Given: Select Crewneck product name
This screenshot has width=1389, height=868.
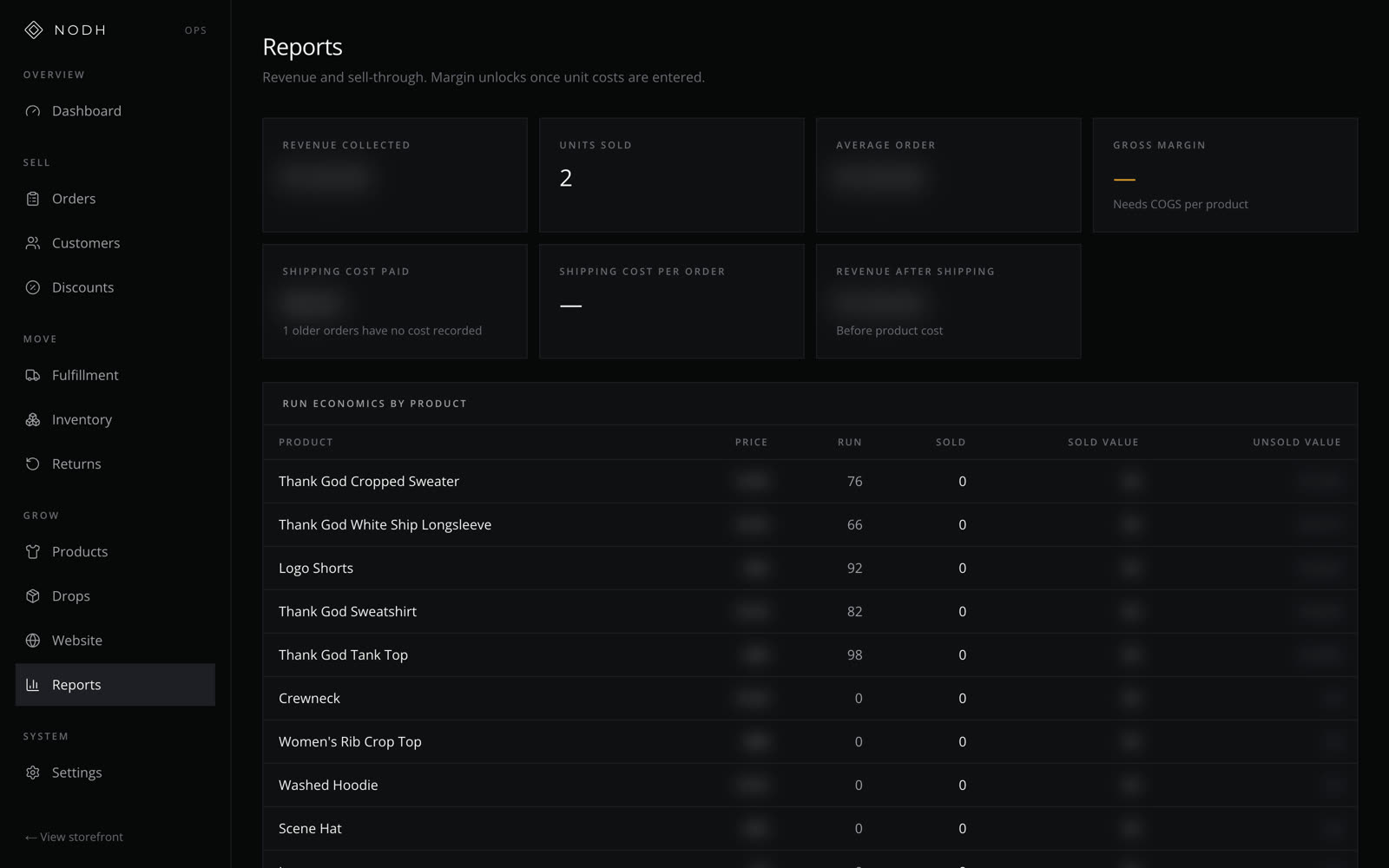Looking at the screenshot, I should pos(309,698).
